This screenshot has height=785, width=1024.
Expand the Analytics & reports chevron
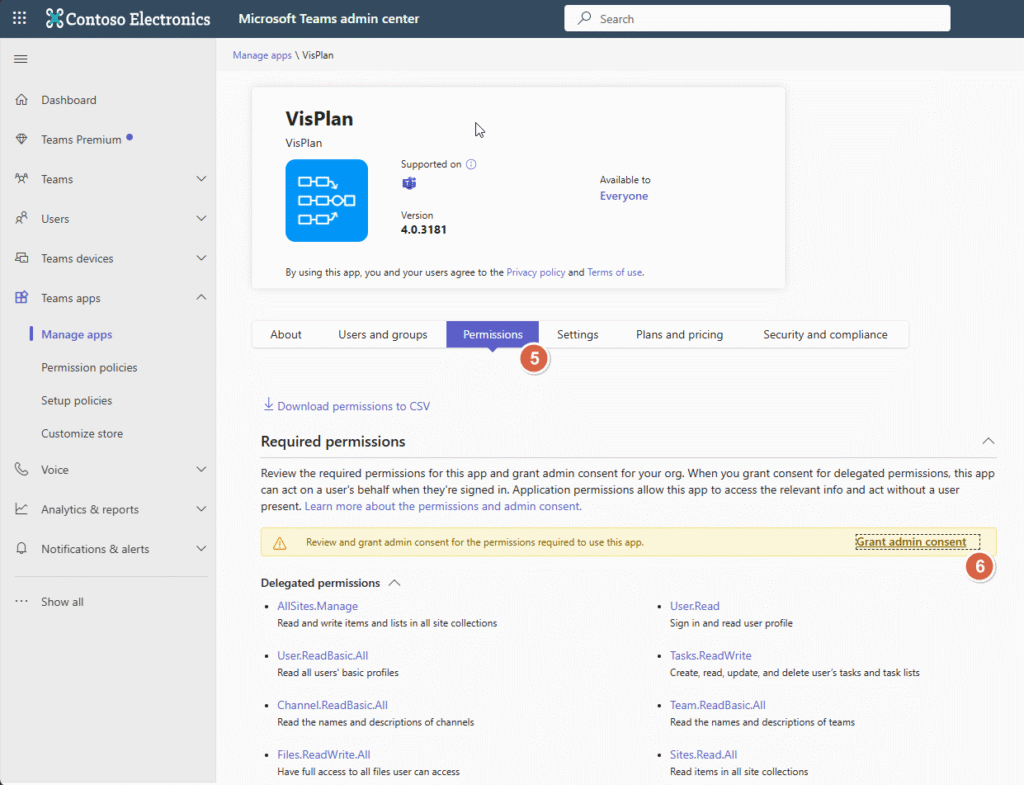point(201,509)
